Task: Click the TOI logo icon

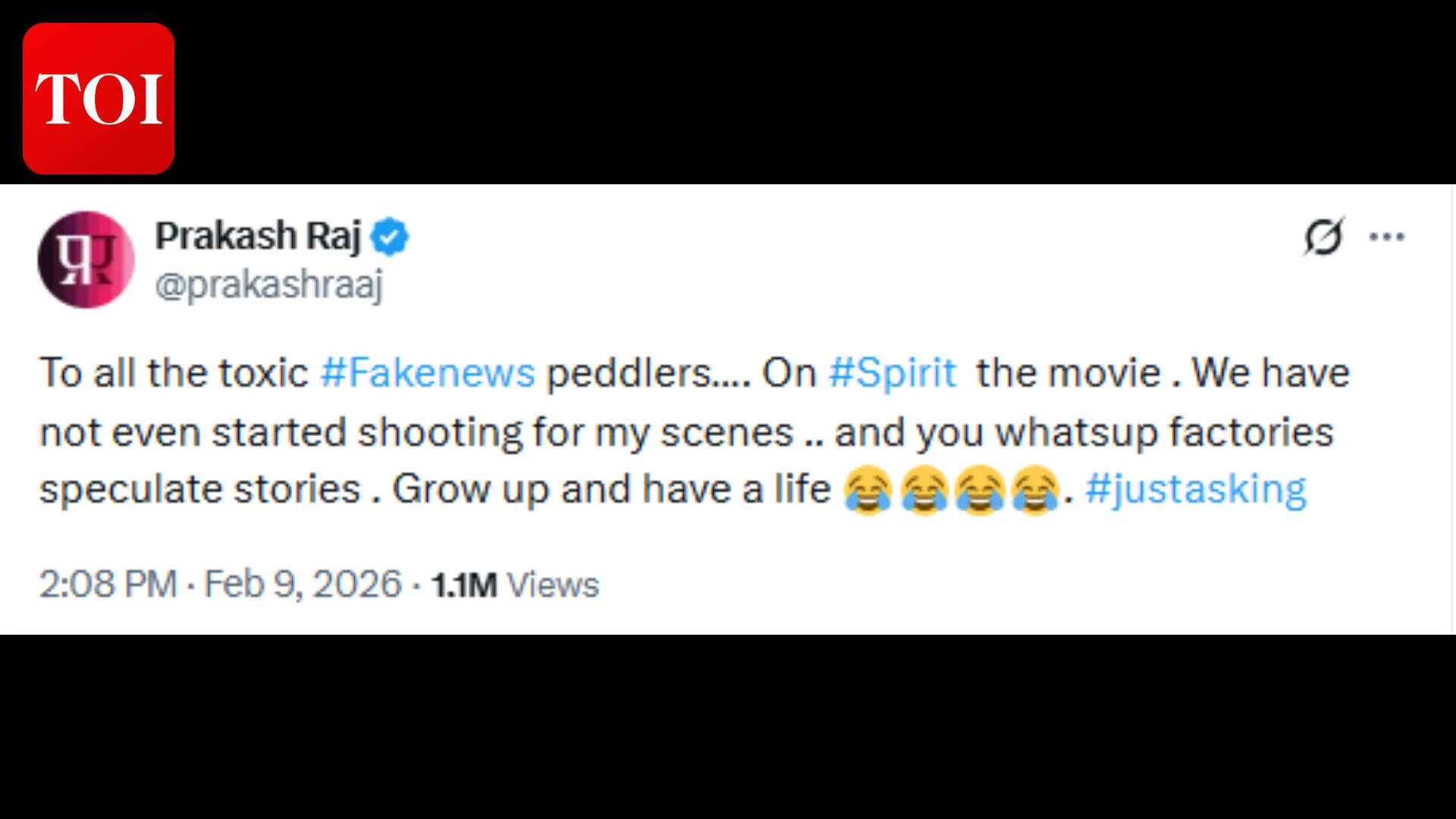Action: 98,99
